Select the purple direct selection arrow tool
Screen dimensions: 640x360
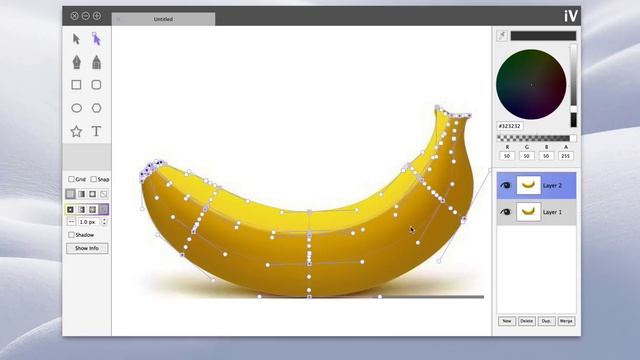point(96,39)
